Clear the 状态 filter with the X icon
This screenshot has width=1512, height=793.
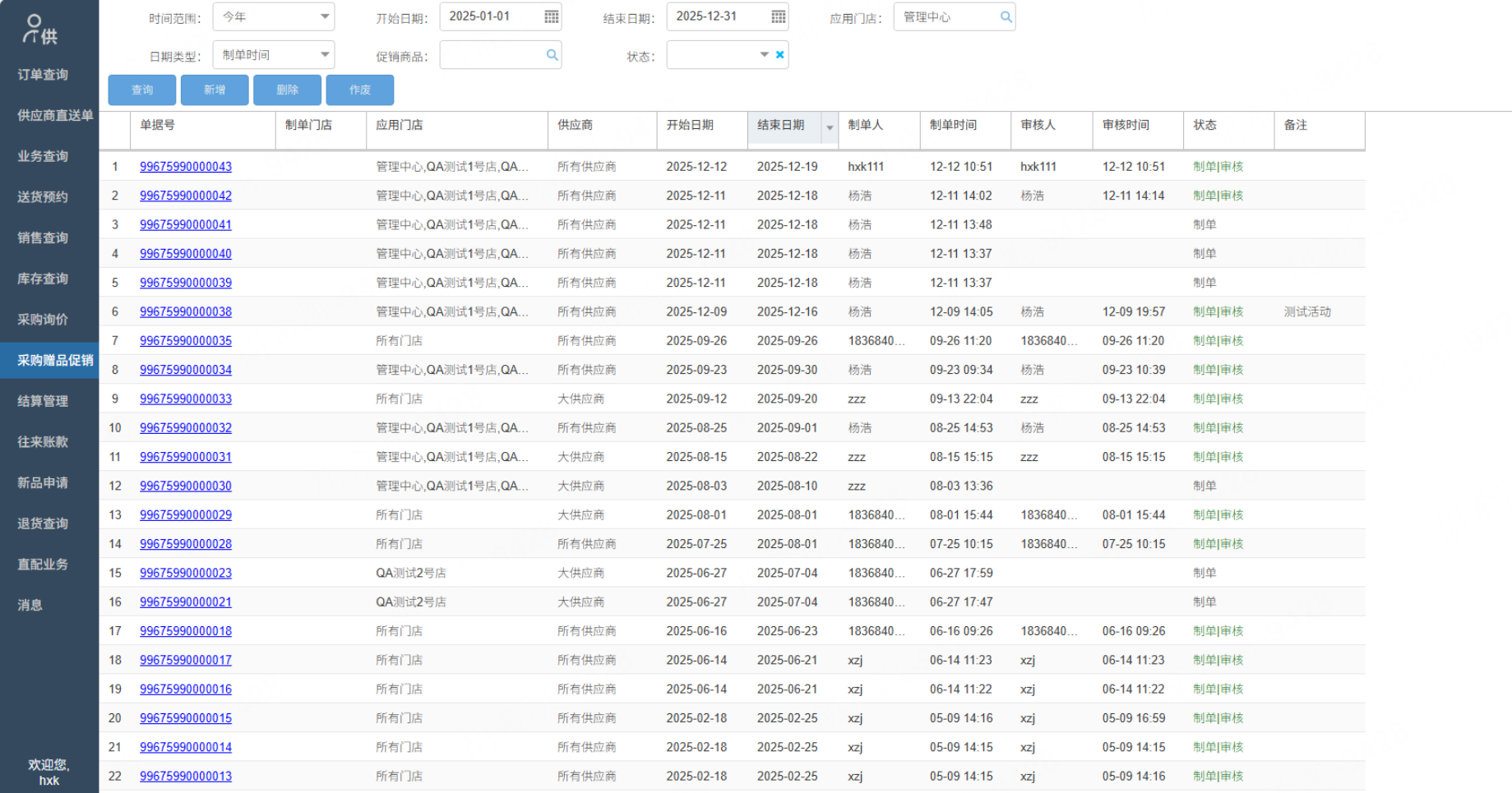(779, 55)
